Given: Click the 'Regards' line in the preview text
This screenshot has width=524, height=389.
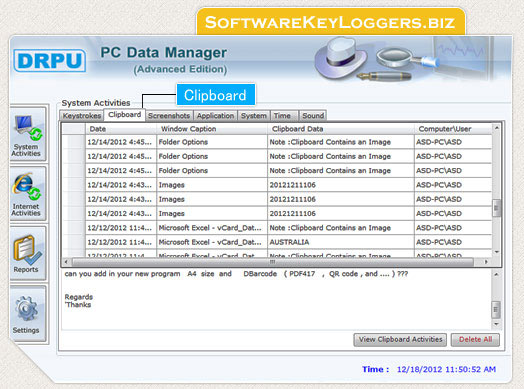Looking at the screenshot, I should pos(79,297).
